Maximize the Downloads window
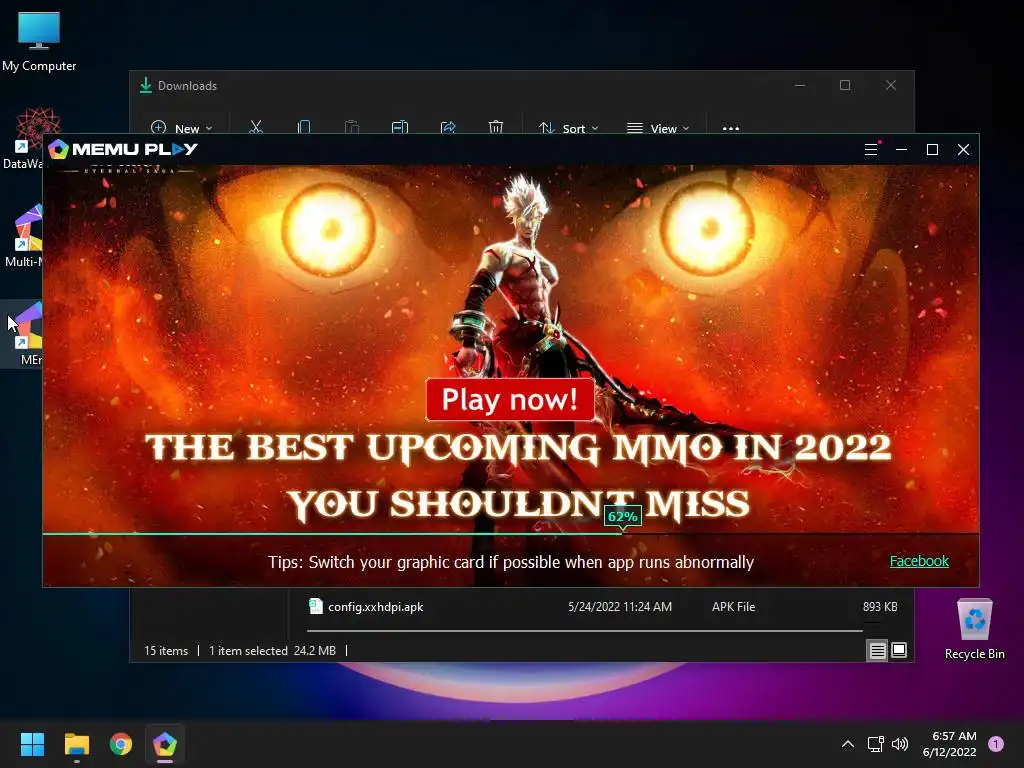 [x=845, y=86]
